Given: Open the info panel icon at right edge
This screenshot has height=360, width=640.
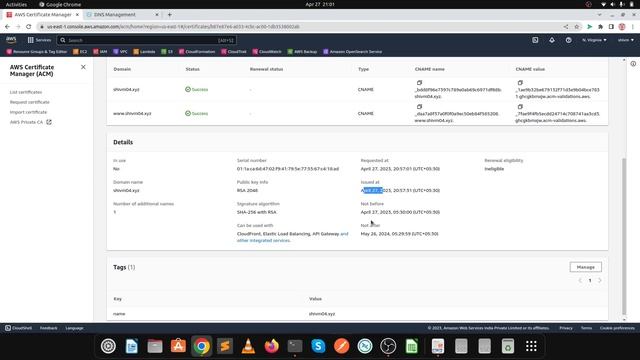Looking at the screenshot, I should point(633,64).
